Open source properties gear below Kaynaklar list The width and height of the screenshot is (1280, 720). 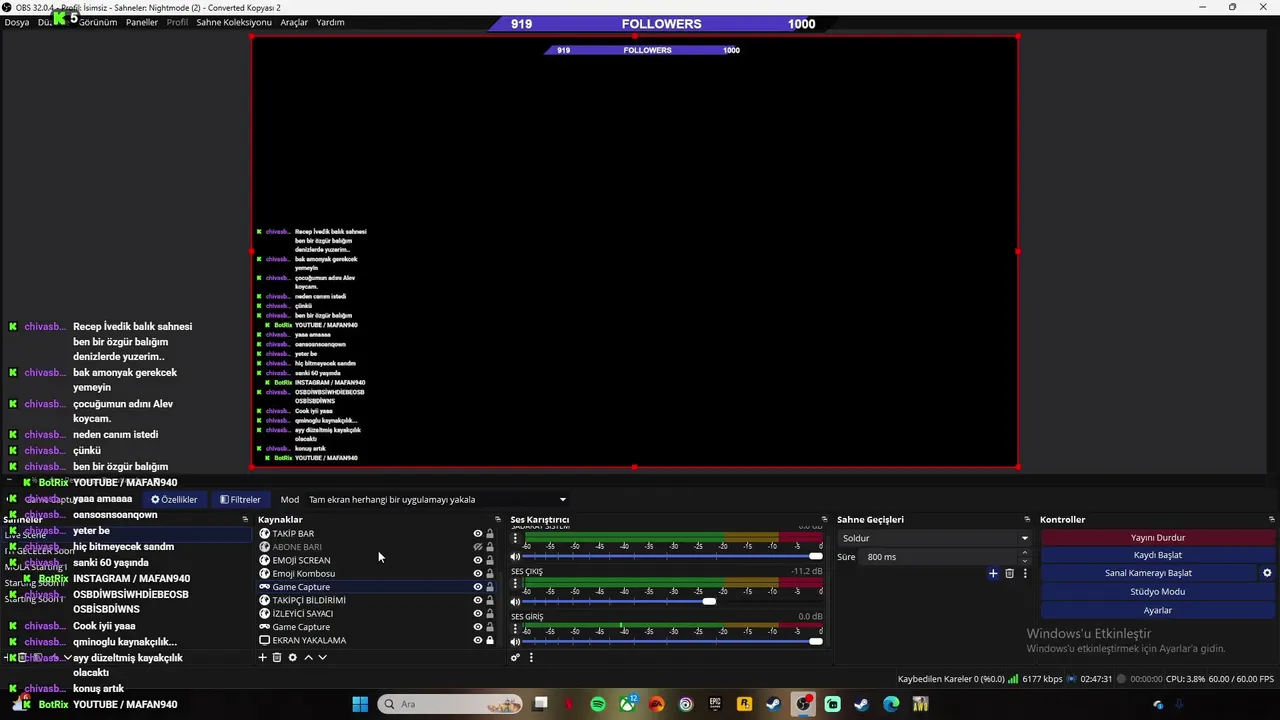click(x=292, y=657)
